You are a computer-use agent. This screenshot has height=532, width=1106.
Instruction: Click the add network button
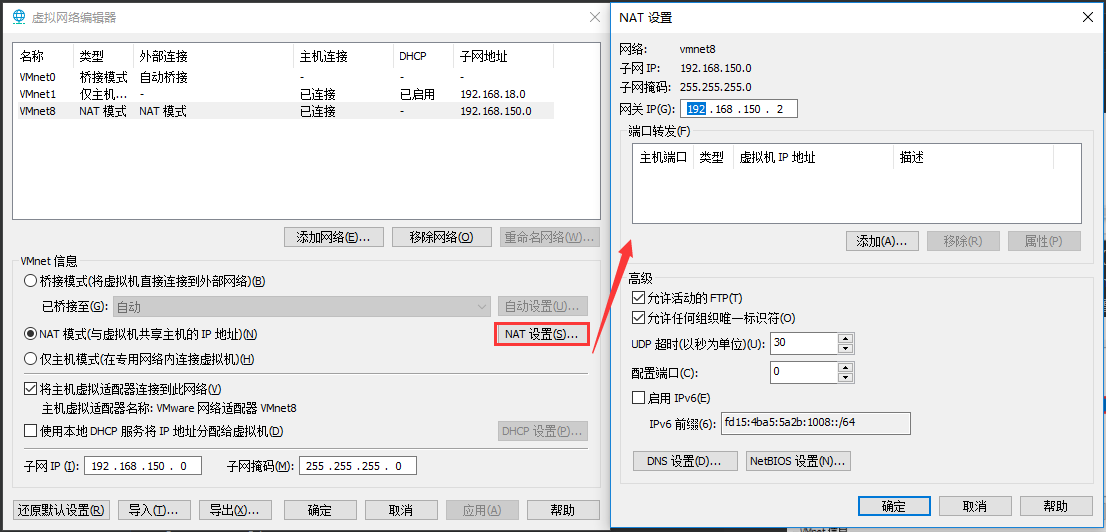[x=333, y=237]
